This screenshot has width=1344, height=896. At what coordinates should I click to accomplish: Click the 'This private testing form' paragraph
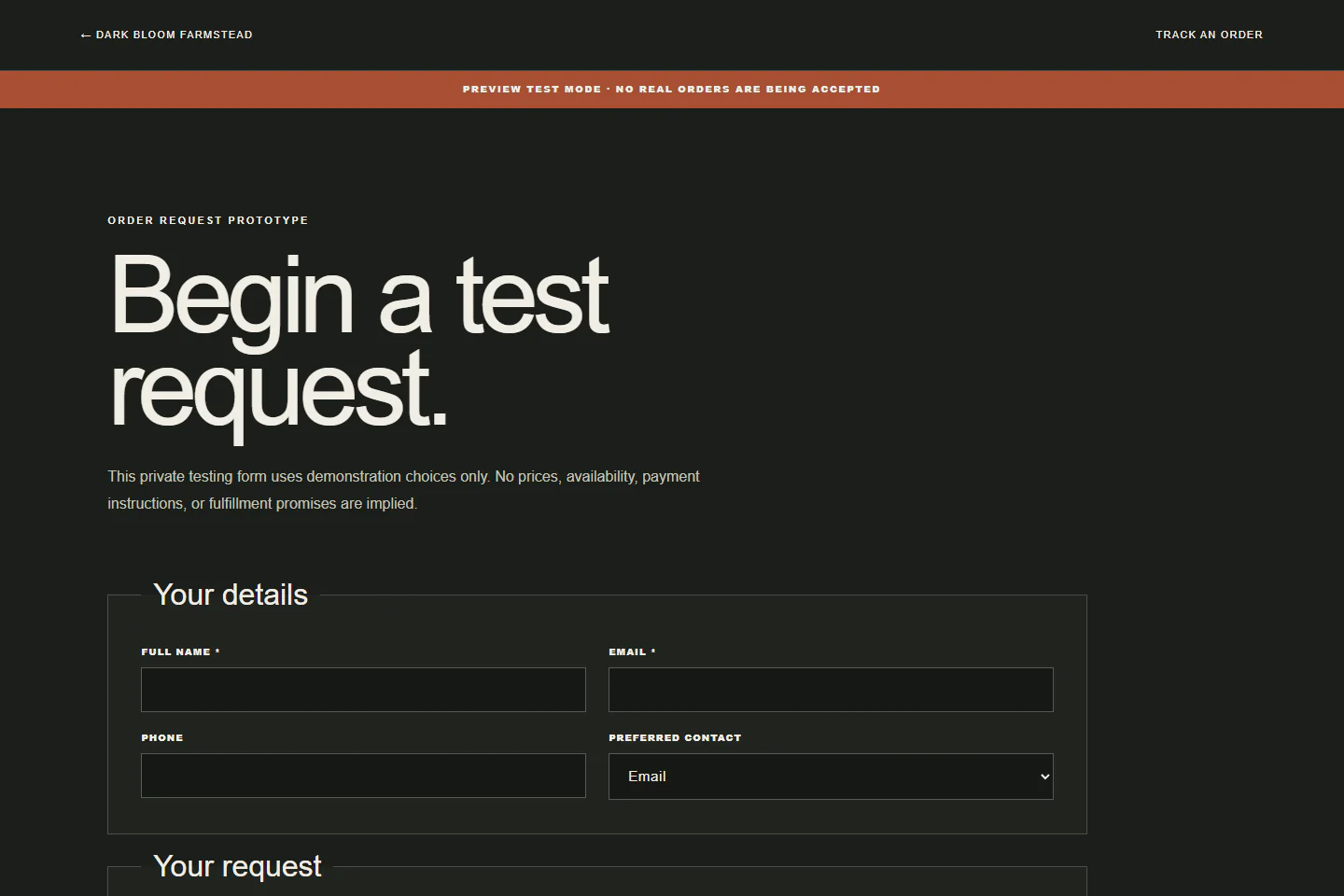(x=403, y=490)
